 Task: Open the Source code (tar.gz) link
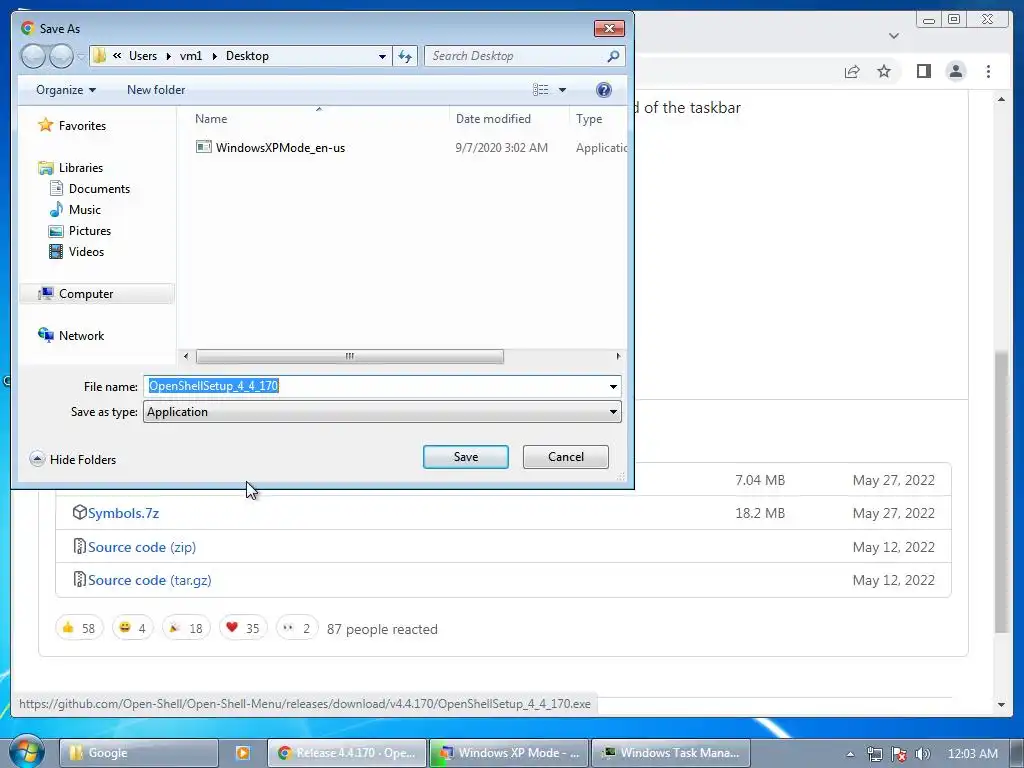pyautogui.click(x=150, y=580)
